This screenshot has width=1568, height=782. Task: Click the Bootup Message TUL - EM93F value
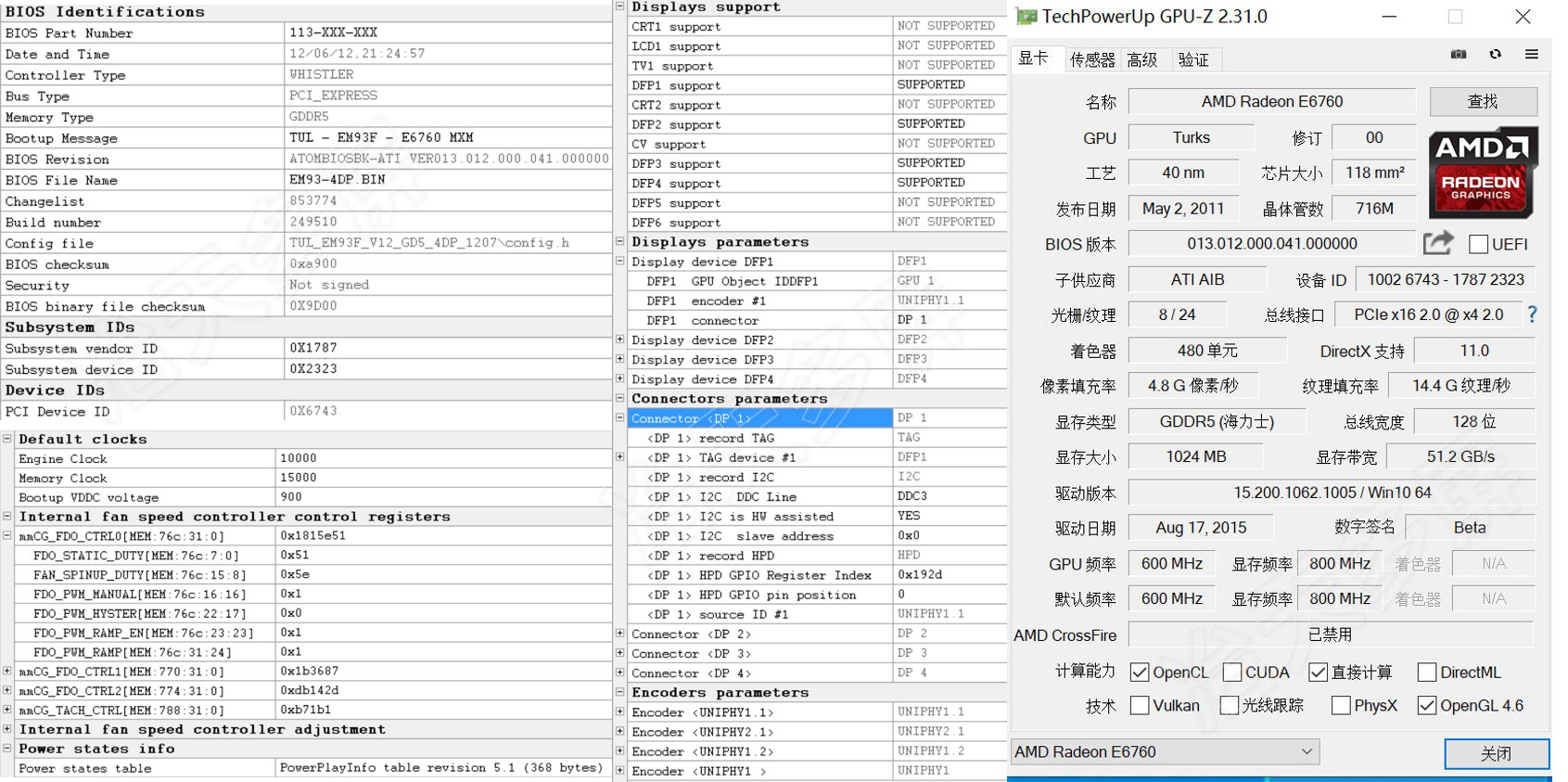pyautogui.click(x=381, y=137)
